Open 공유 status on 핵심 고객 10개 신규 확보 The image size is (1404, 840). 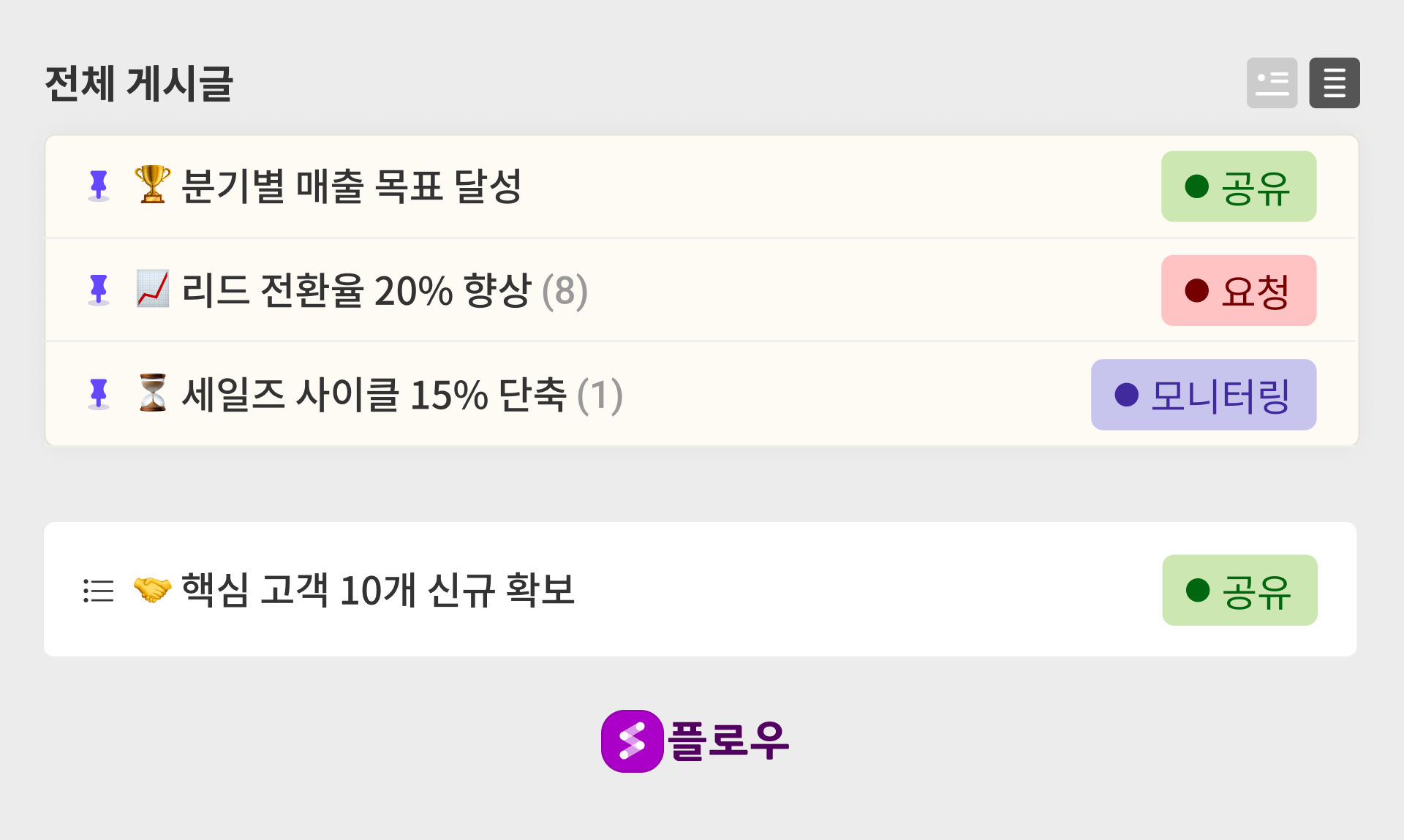tap(1239, 590)
